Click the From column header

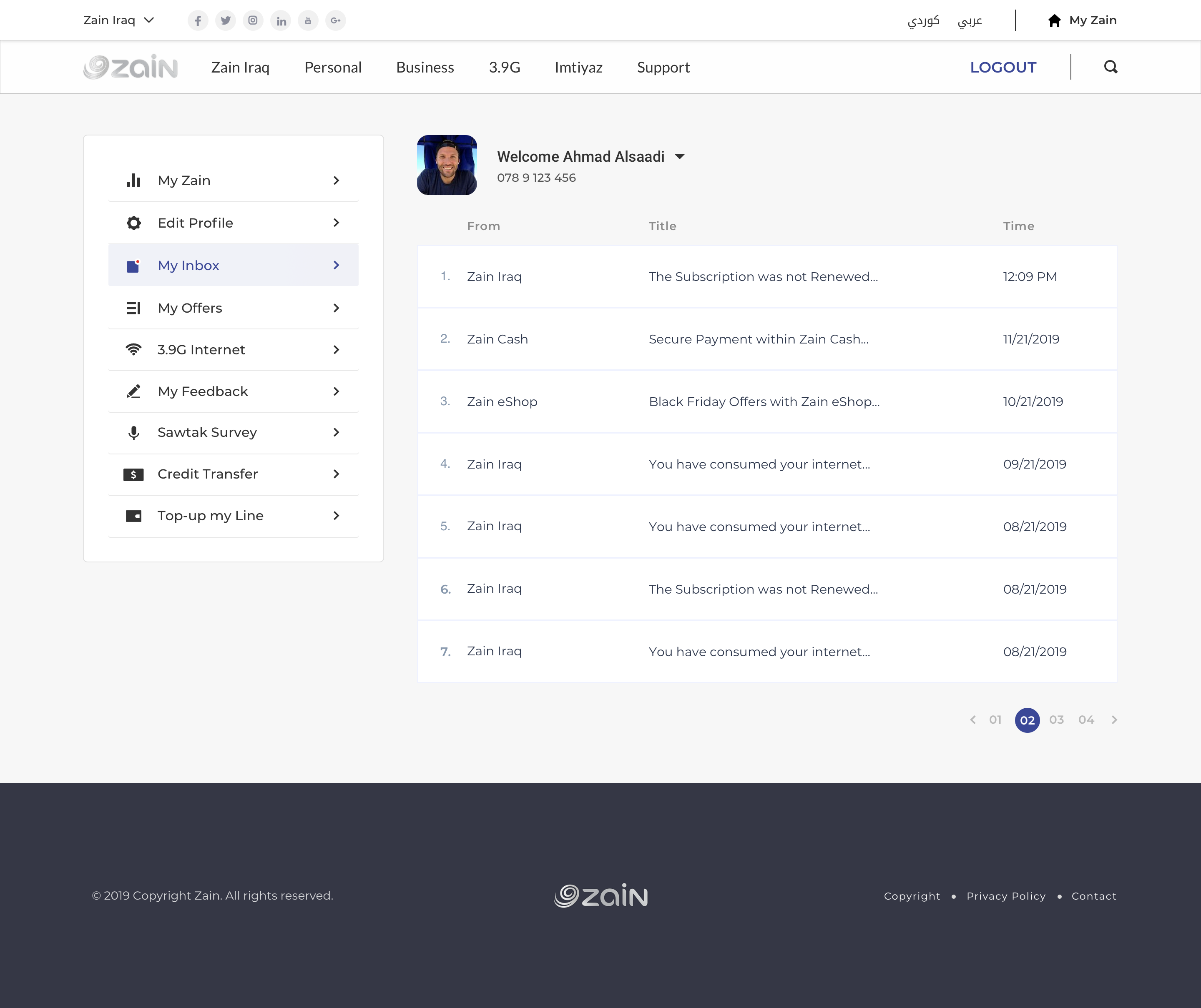[483, 226]
